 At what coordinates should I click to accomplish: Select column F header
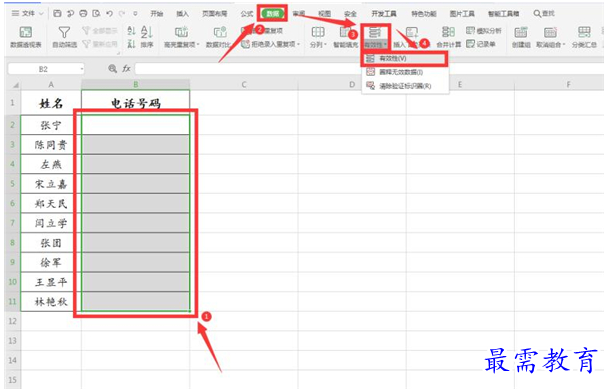point(569,85)
